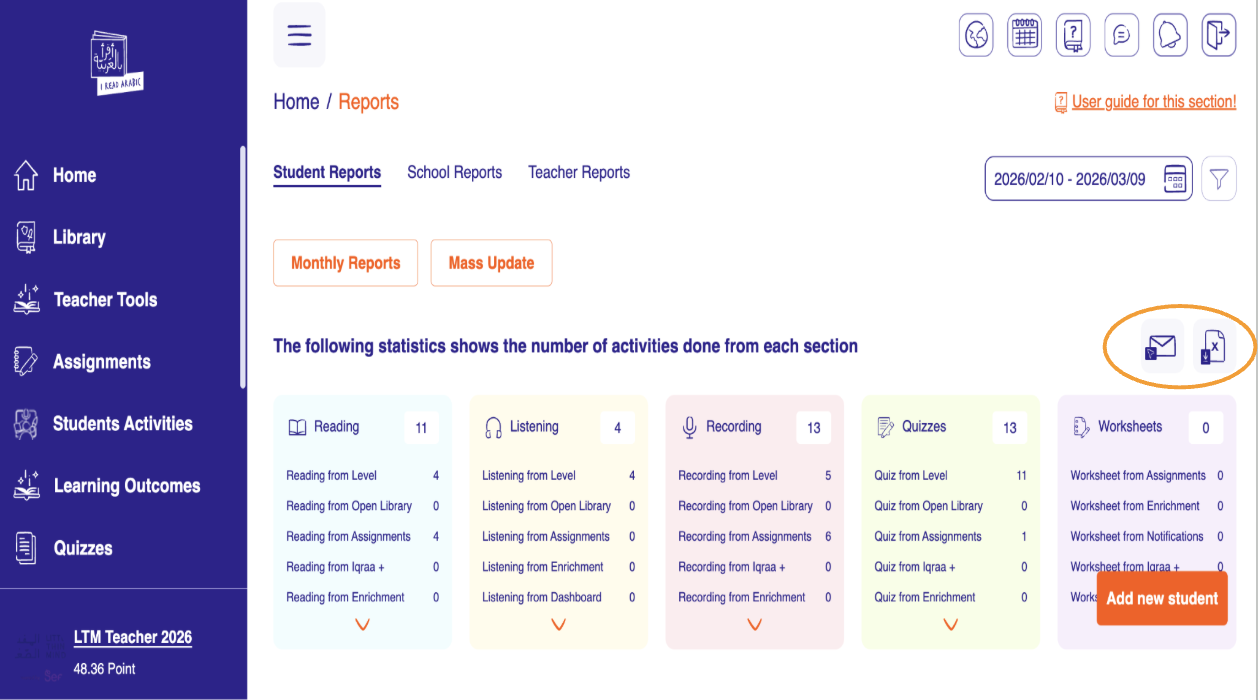1258x700 pixels.
Task: Check the notifications bell icon
Action: point(1169,35)
